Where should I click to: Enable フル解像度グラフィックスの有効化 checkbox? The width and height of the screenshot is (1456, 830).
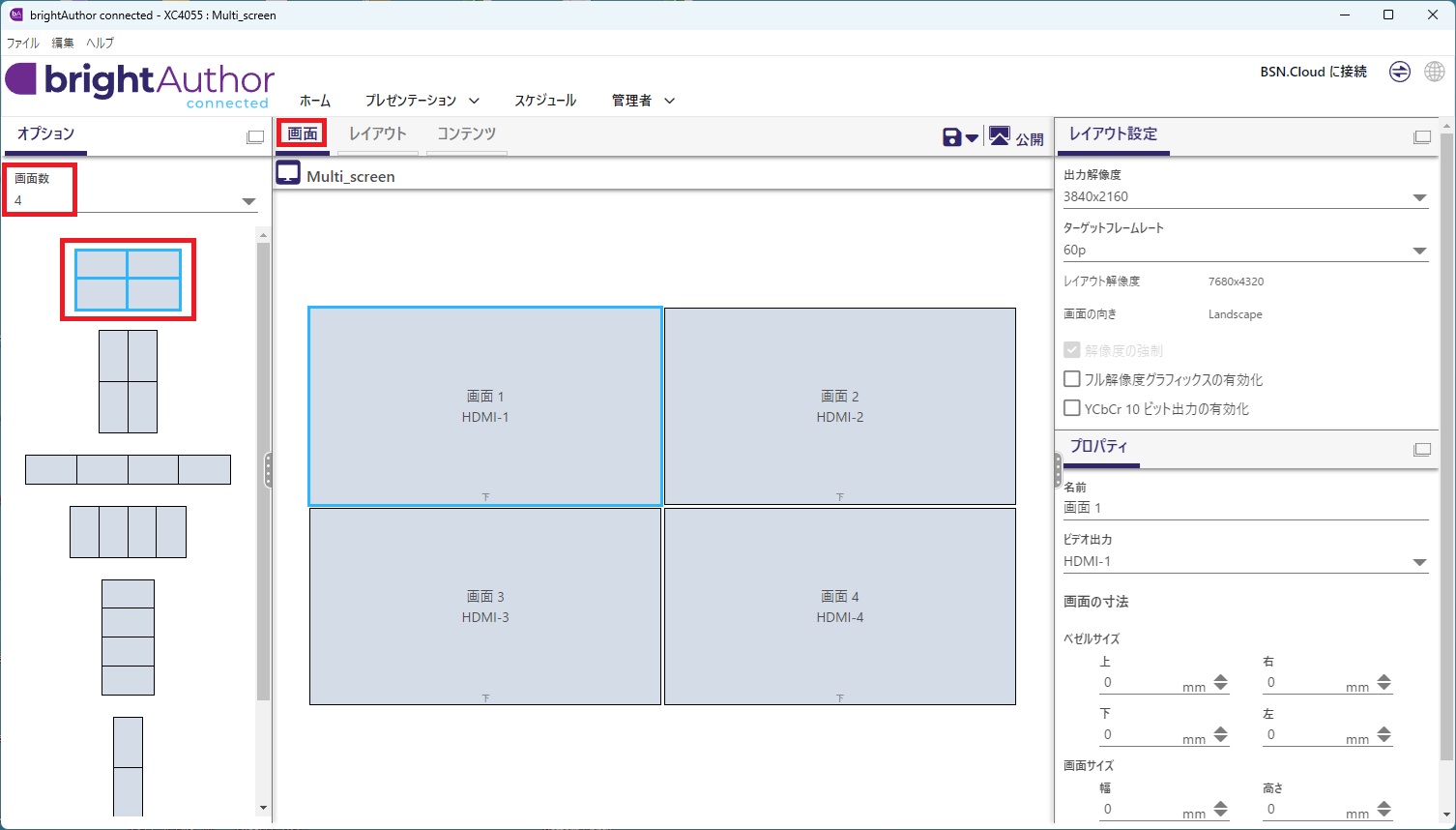(1072, 379)
